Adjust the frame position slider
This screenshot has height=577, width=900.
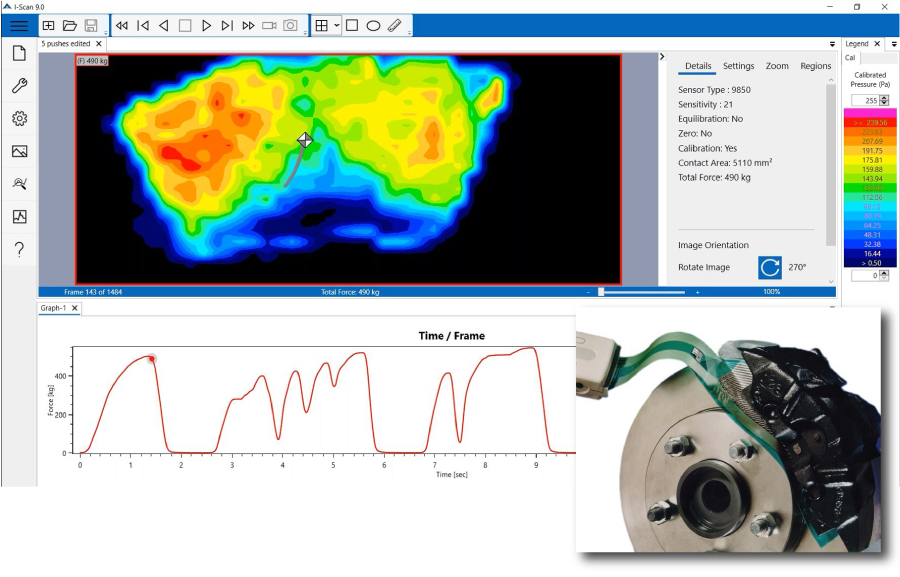click(600, 291)
